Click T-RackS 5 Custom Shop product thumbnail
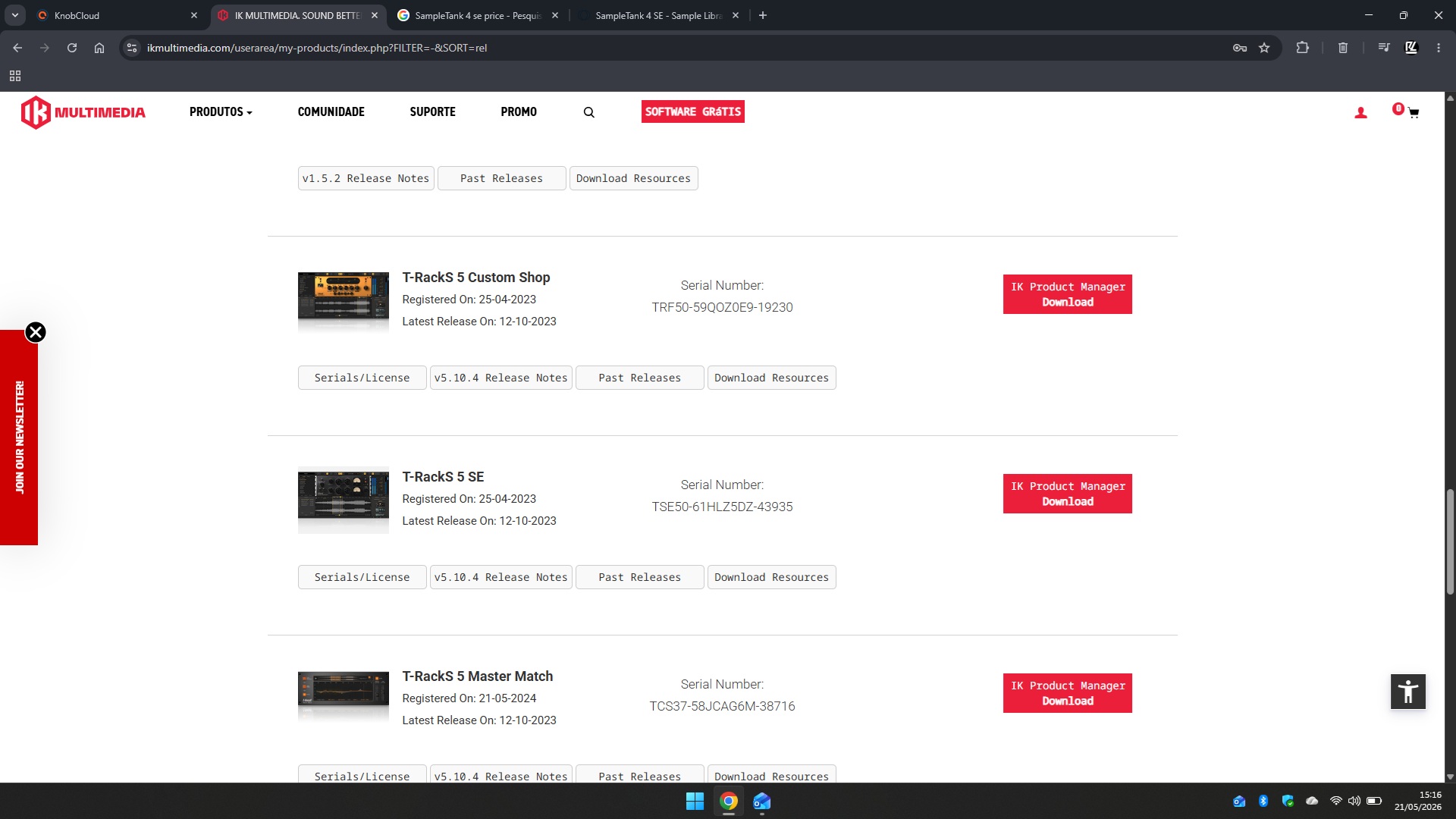The height and width of the screenshot is (819, 1456). [x=343, y=301]
